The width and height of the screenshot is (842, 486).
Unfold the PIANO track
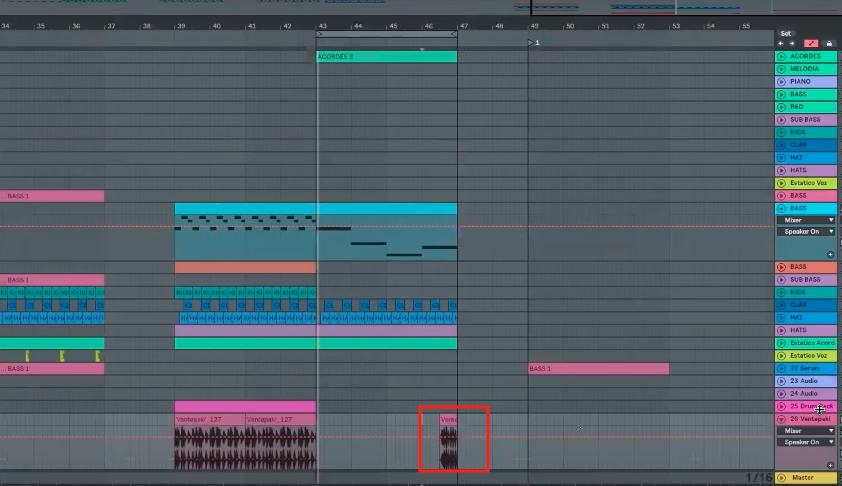click(781, 82)
